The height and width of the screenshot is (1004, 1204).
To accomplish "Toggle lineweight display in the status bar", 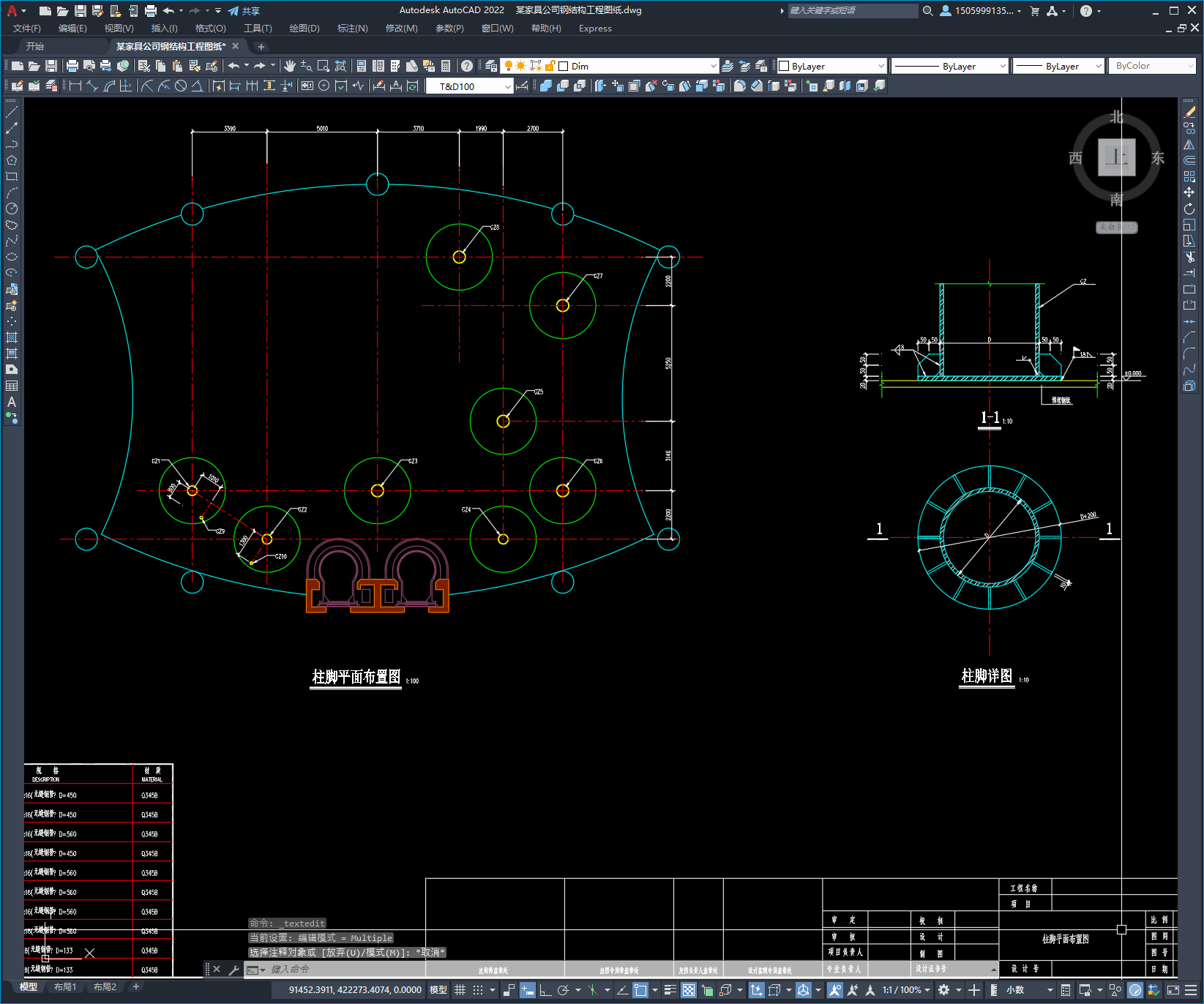I will (x=670, y=990).
